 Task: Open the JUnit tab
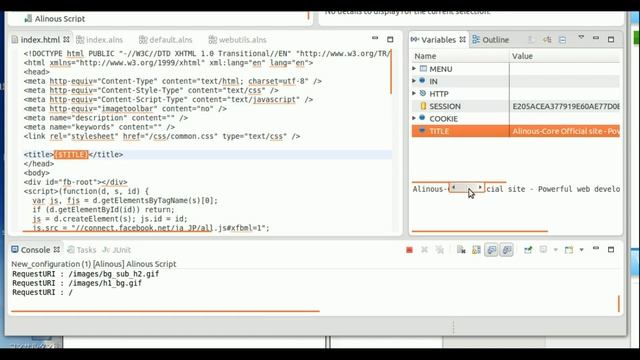coord(117,250)
